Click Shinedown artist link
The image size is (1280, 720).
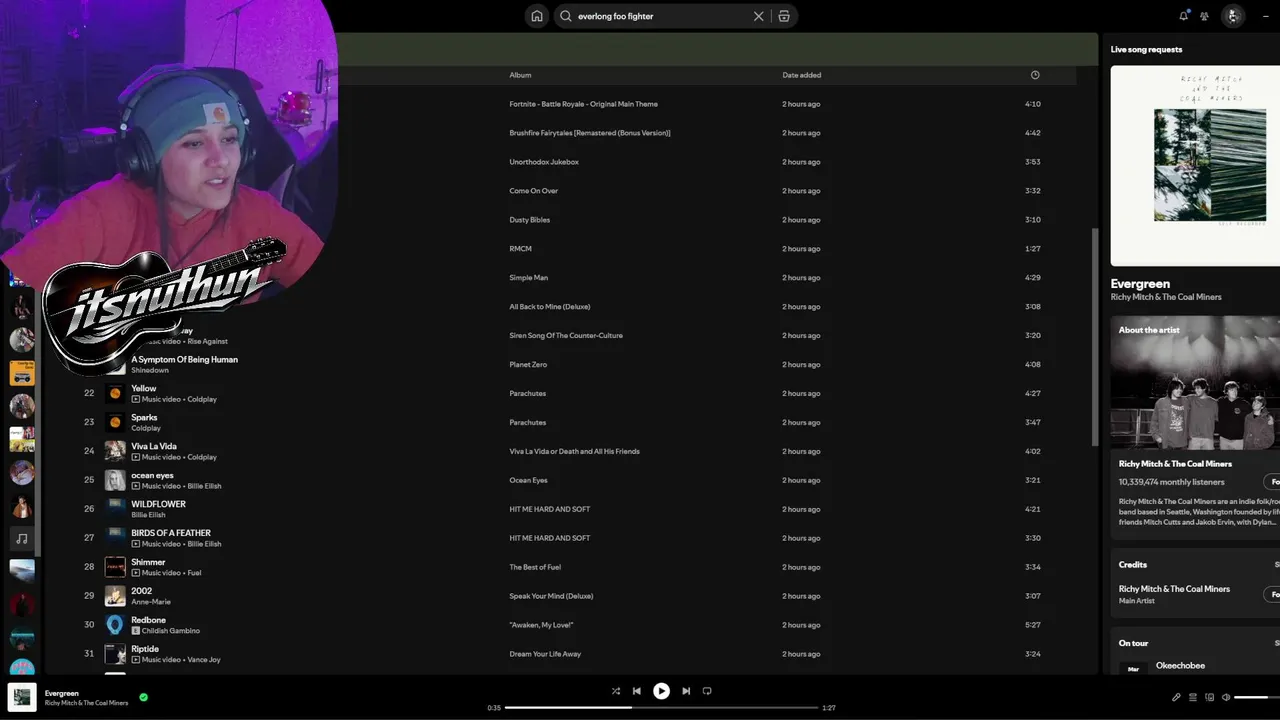[x=150, y=370]
